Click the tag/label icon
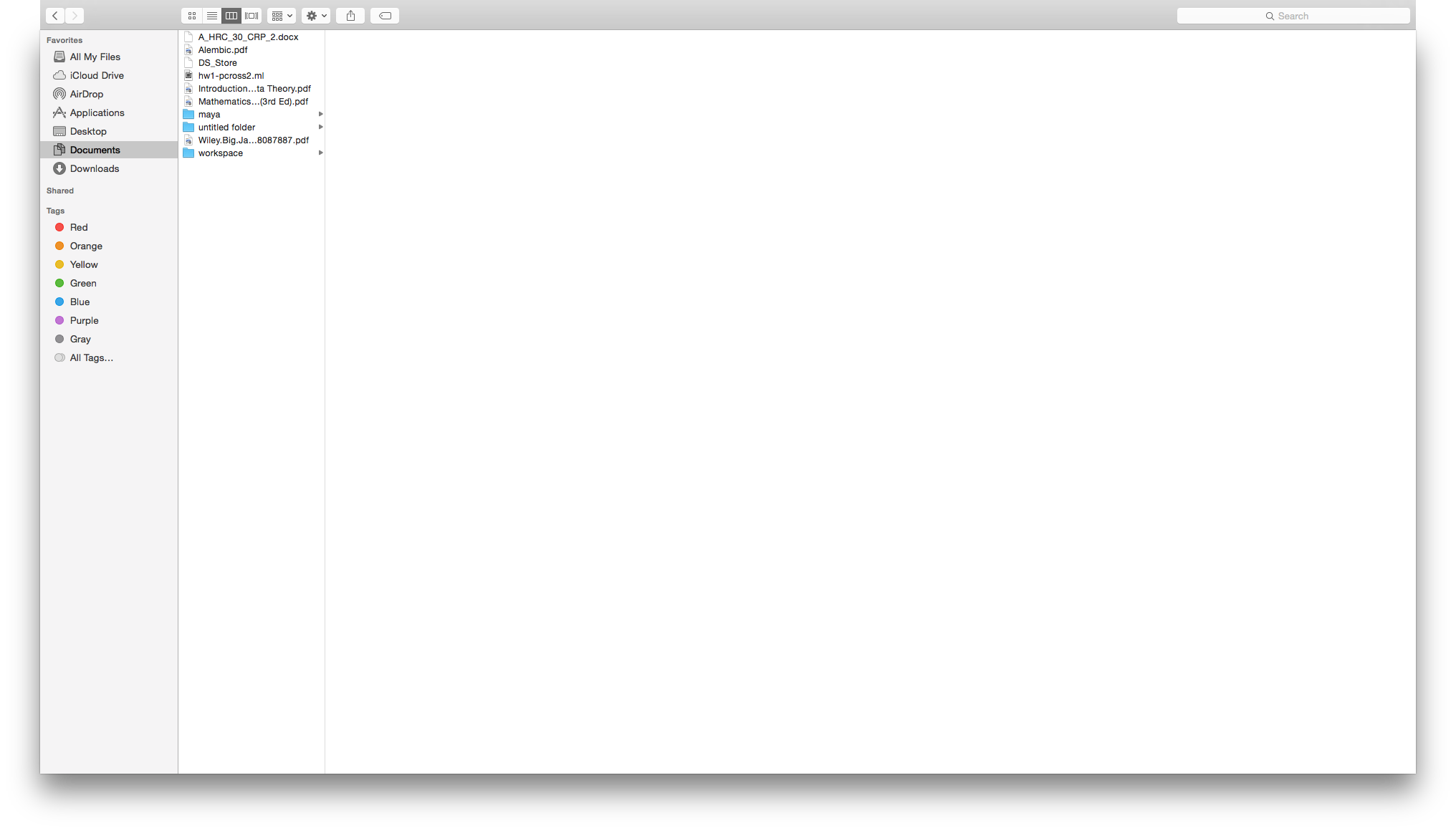 point(385,15)
